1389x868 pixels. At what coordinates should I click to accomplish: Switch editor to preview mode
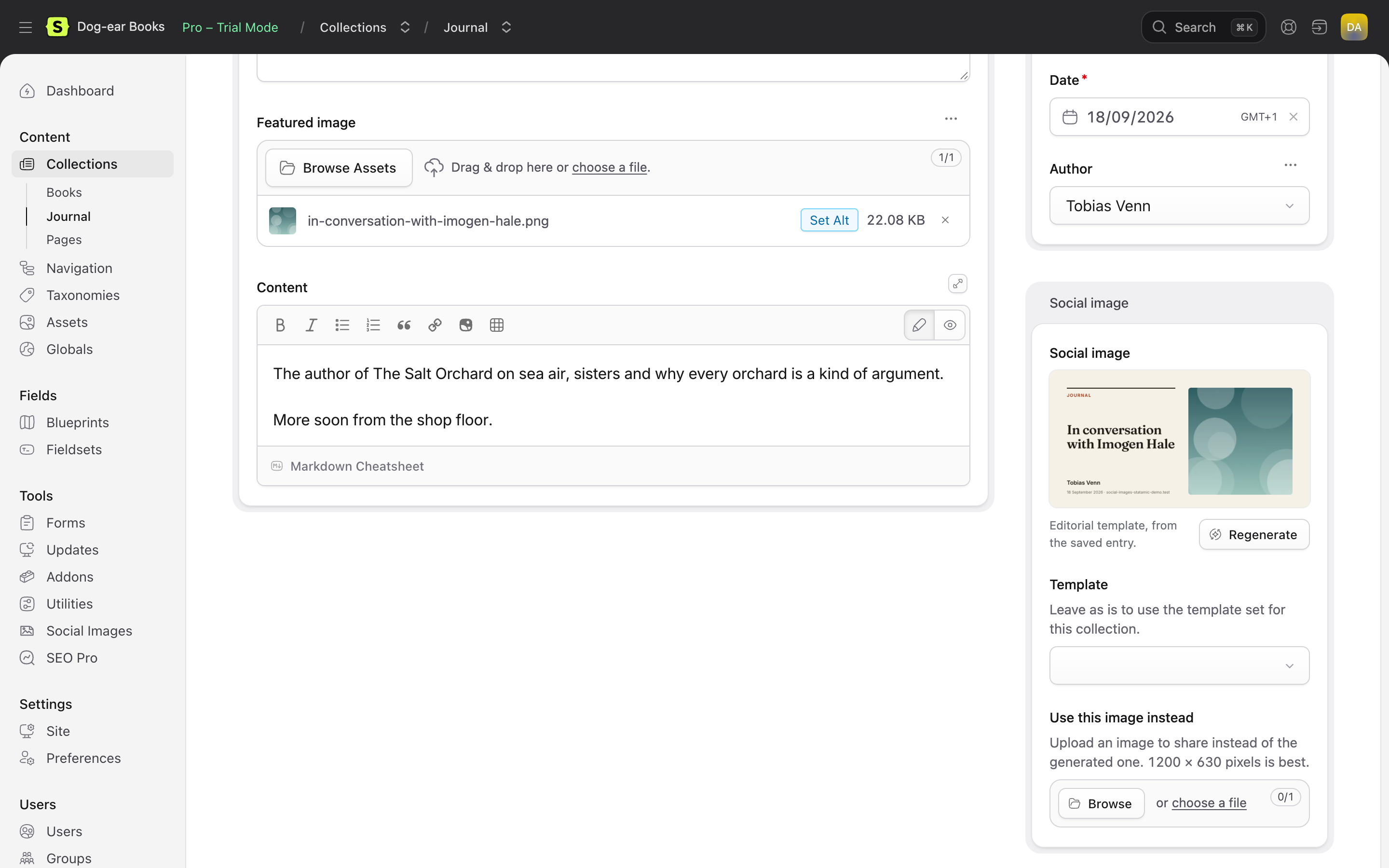(x=950, y=325)
